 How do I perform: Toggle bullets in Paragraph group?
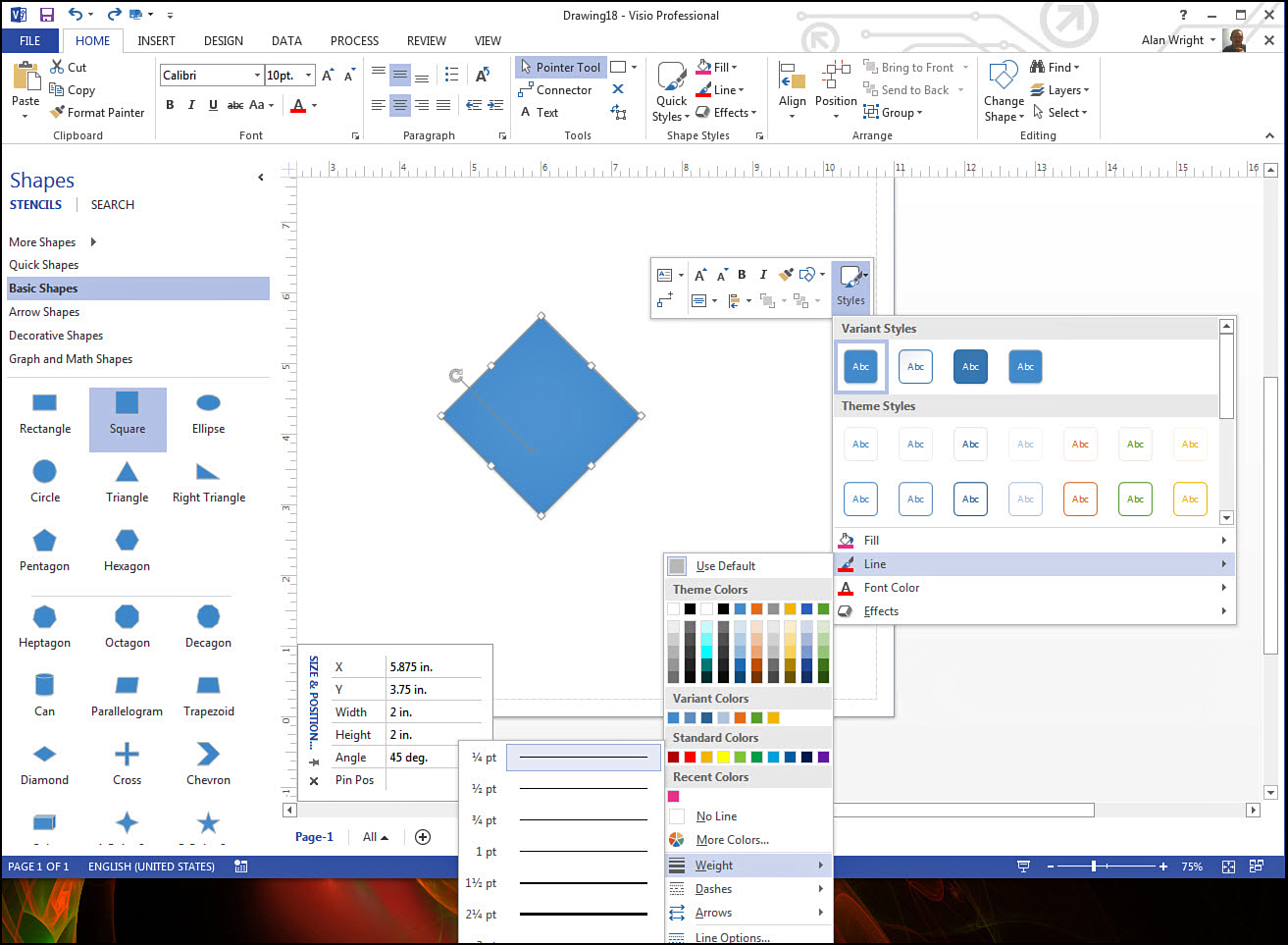(x=451, y=75)
